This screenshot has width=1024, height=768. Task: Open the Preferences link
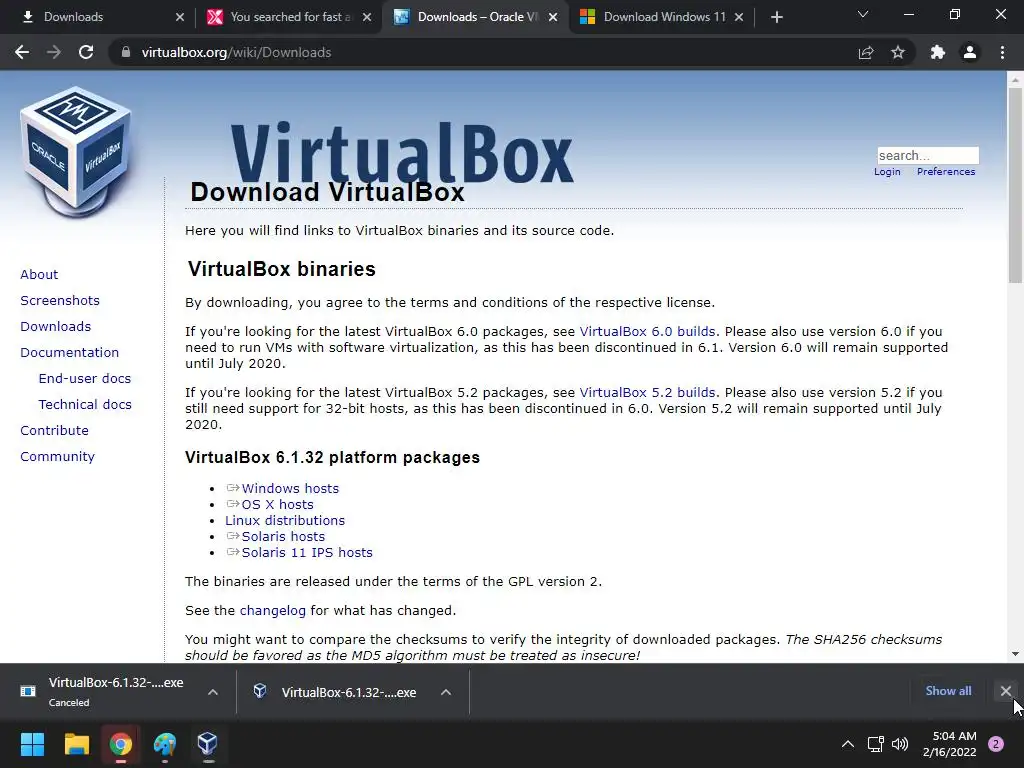(946, 172)
